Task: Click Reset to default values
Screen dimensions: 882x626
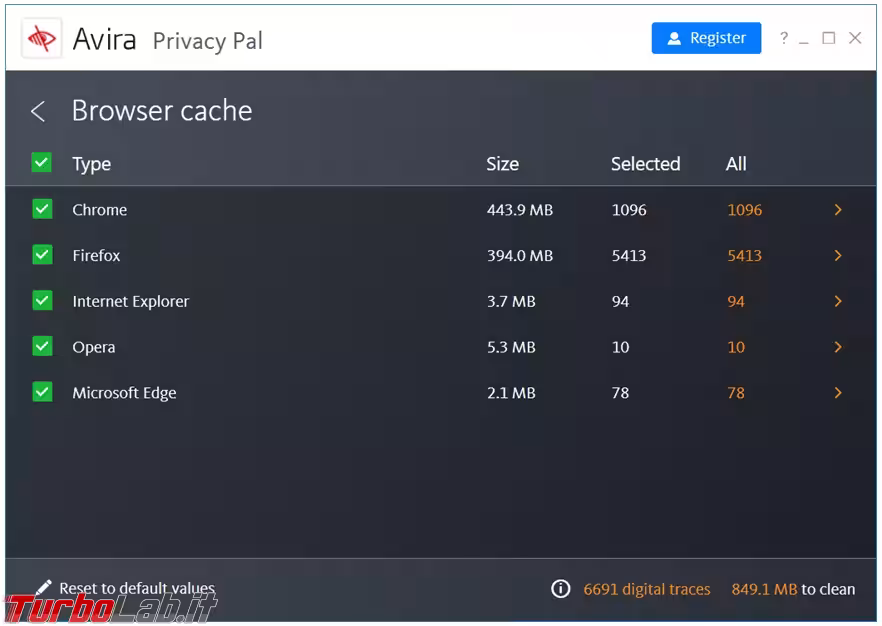Action: tap(137, 588)
